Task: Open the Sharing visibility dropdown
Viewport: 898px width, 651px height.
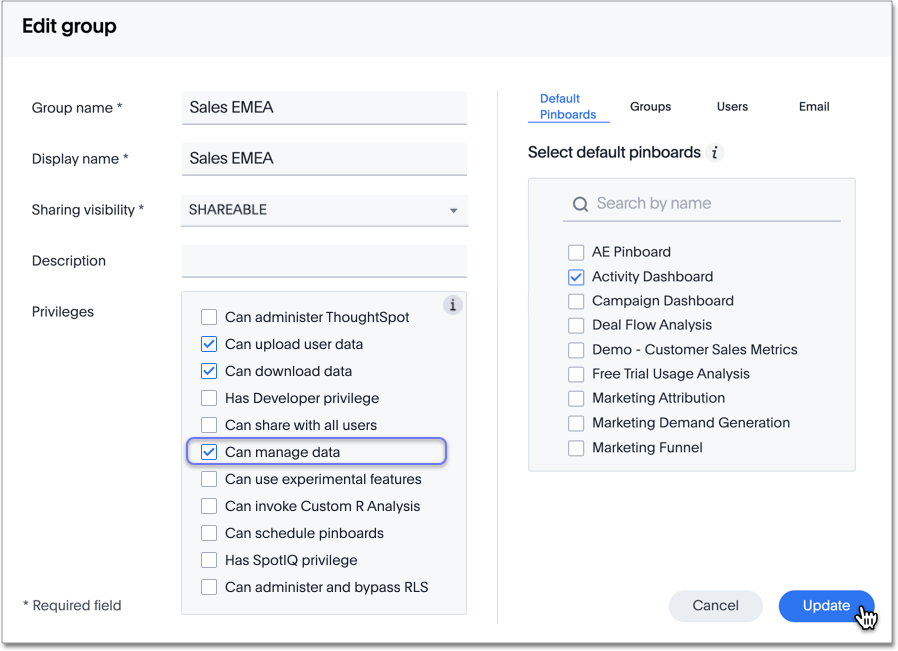Action: click(x=324, y=210)
